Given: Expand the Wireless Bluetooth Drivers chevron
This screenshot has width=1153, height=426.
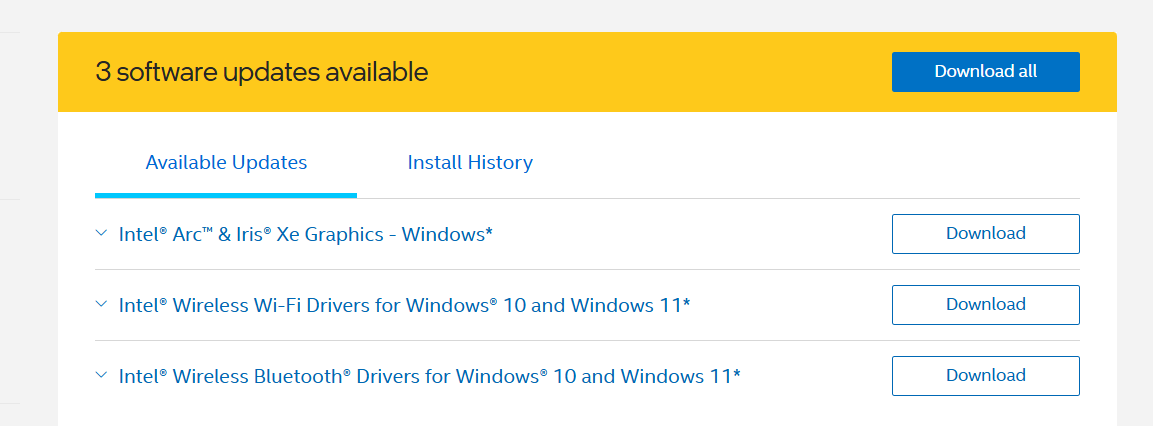Looking at the screenshot, I should pos(101,375).
